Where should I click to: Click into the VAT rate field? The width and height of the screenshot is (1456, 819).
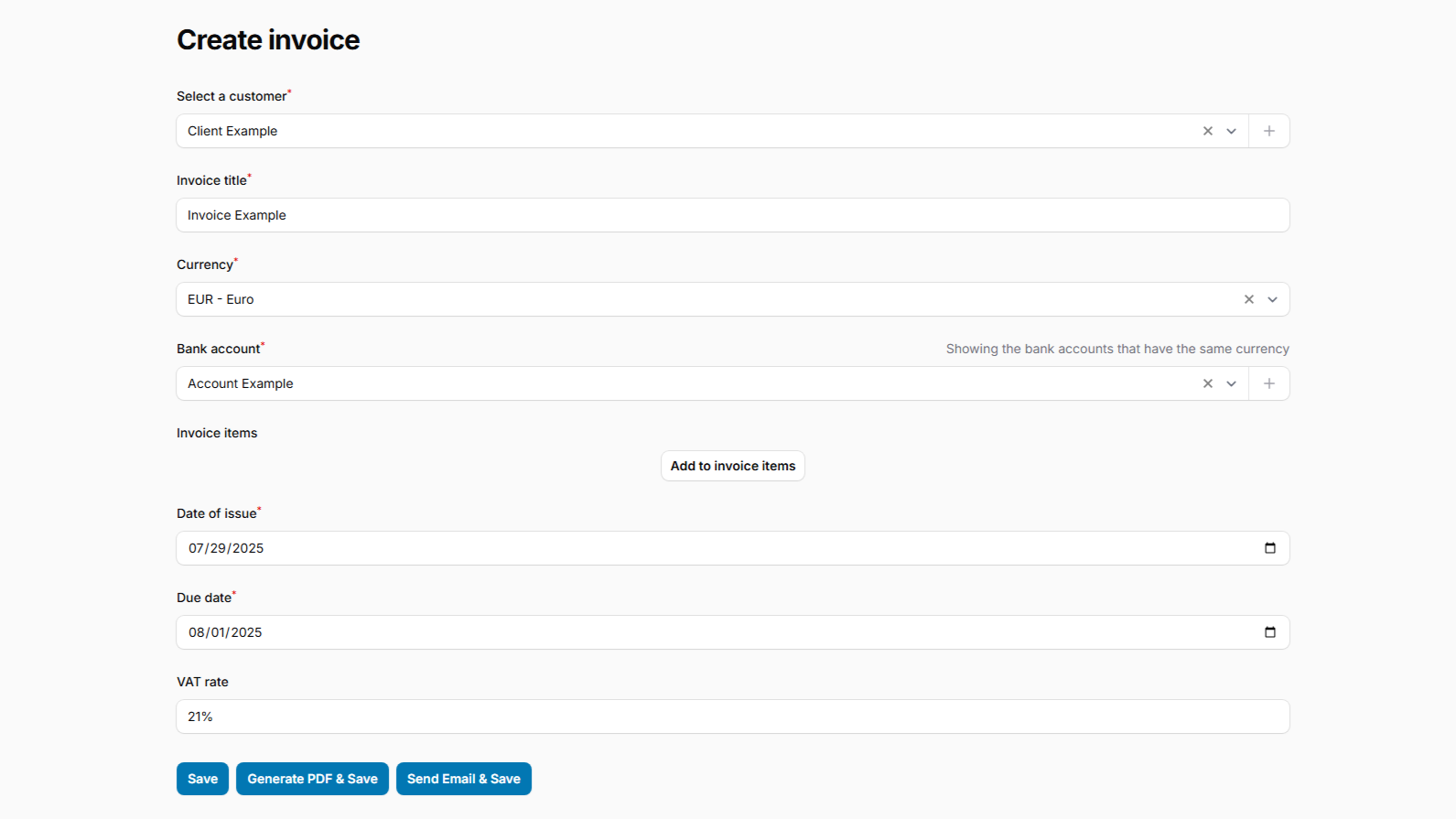point(732,717)
